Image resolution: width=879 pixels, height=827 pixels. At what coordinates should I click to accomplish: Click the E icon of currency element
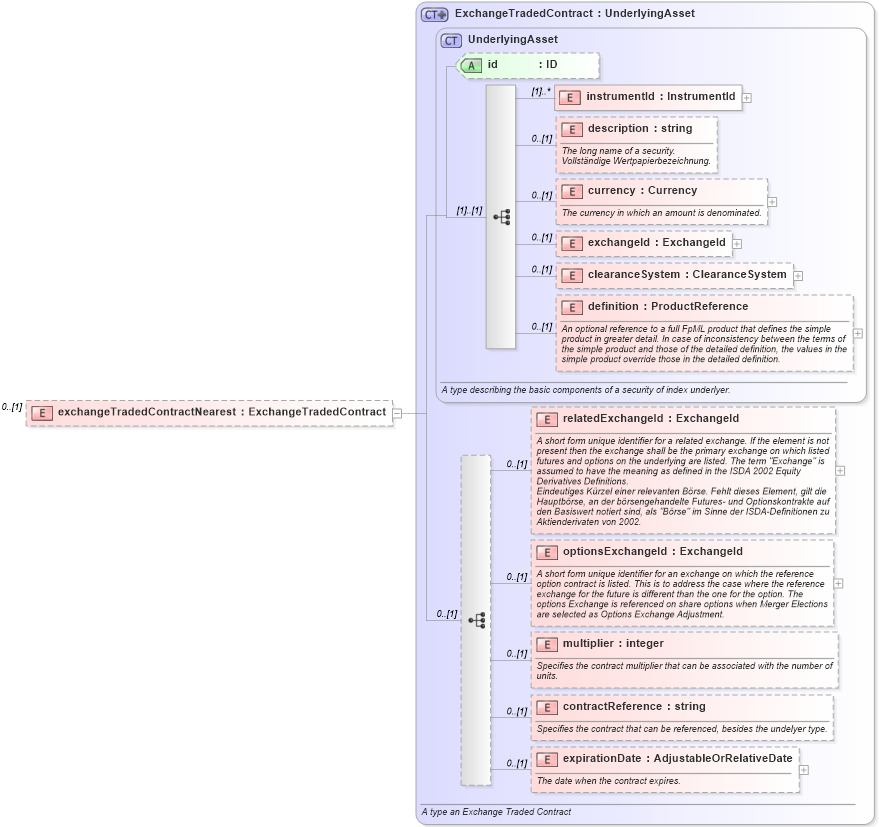click(x=572, y=192)
